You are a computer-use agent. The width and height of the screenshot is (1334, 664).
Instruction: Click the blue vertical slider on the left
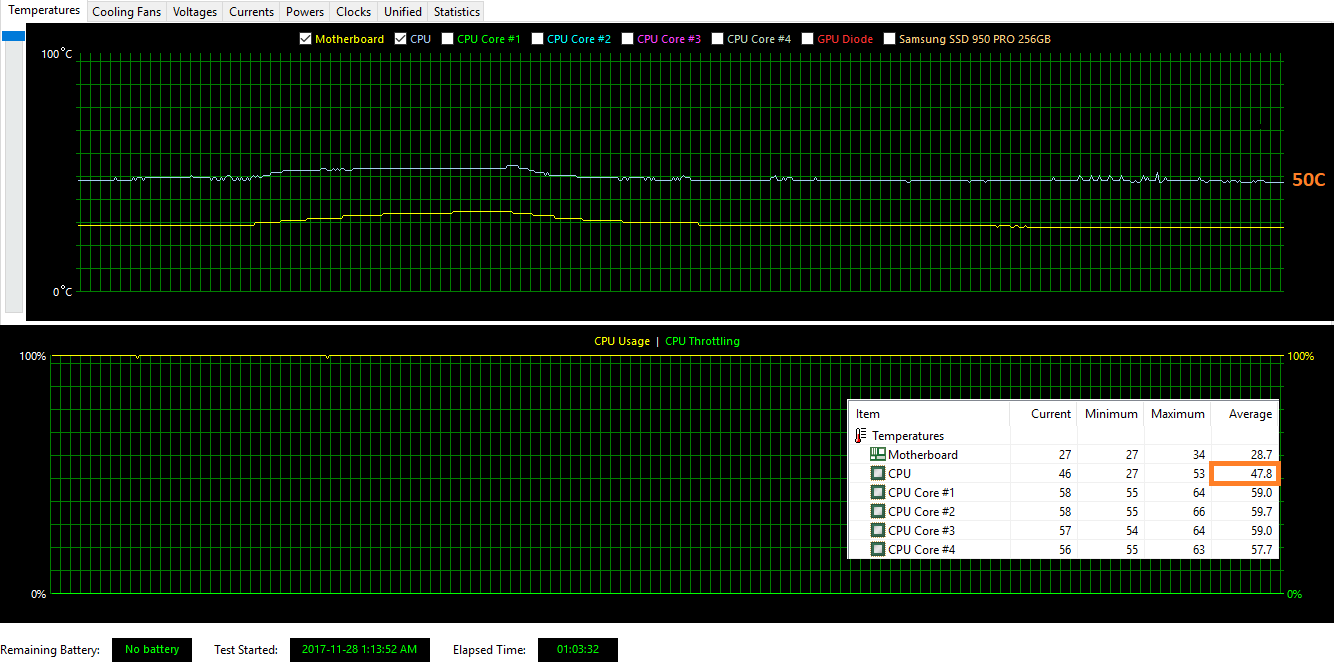pyautogui.click(x=14, y=37)
